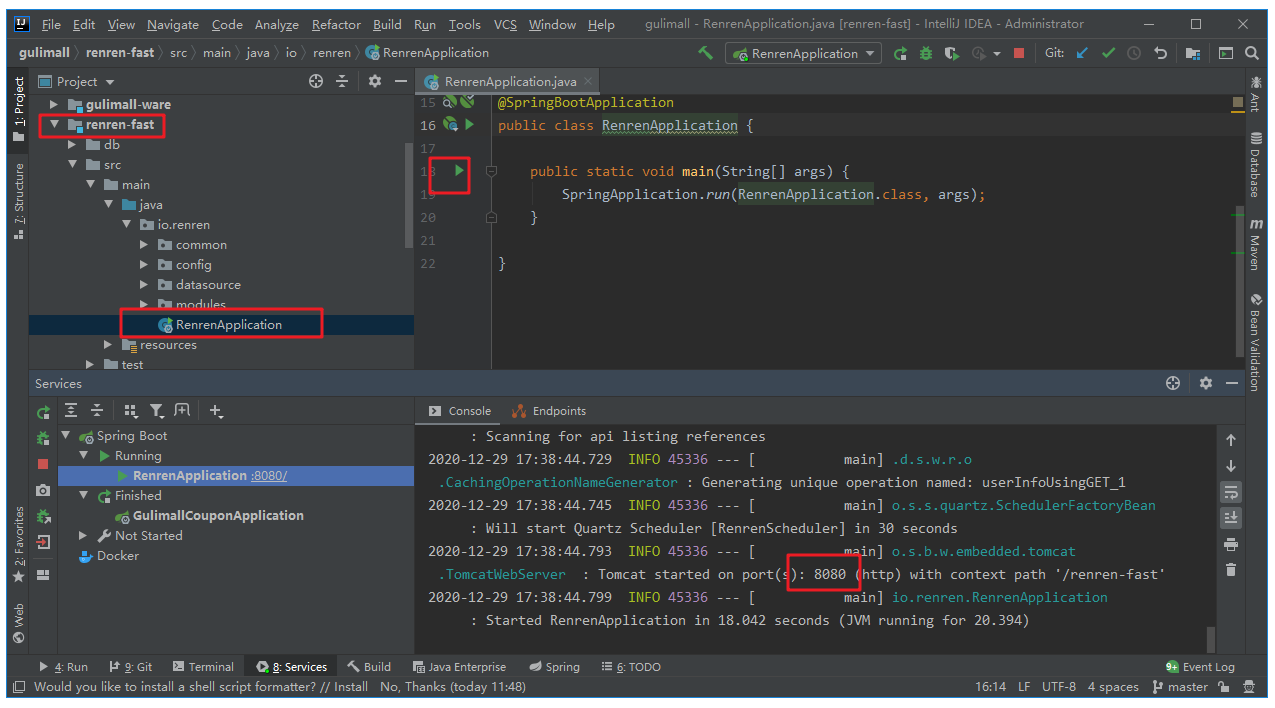
Task: Rerun RenrenApplication from the top toolbar
Action: 901,53
